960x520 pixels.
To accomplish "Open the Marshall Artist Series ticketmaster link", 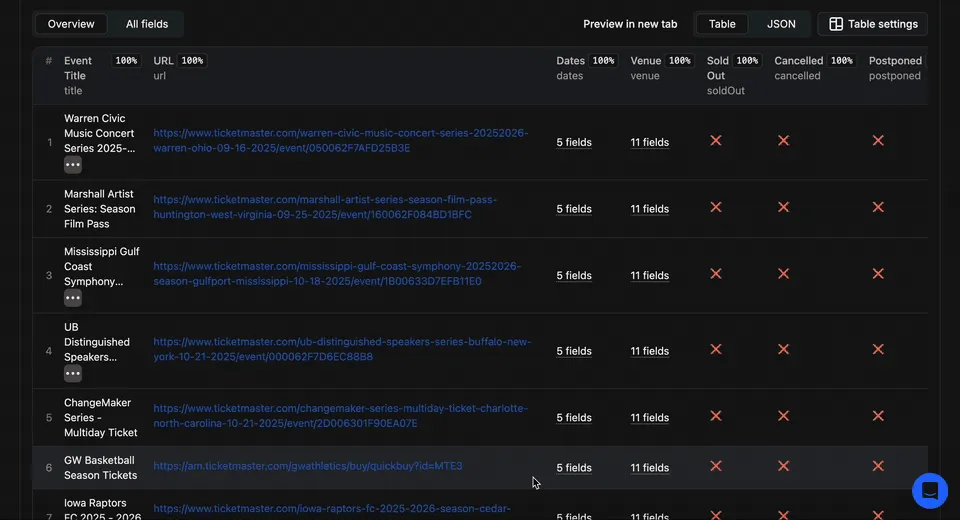I will pos(324,207).
